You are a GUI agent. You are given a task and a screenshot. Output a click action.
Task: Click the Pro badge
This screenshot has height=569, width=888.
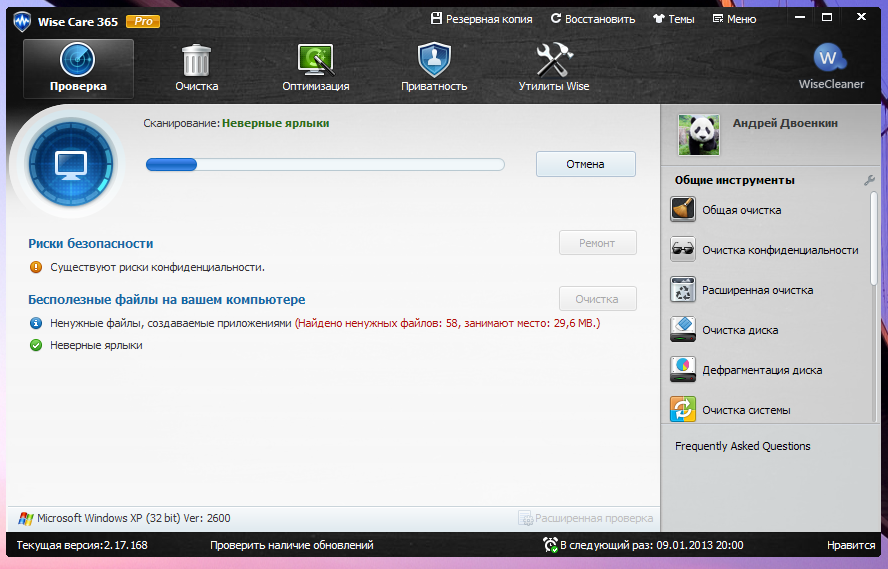[143, 22]
